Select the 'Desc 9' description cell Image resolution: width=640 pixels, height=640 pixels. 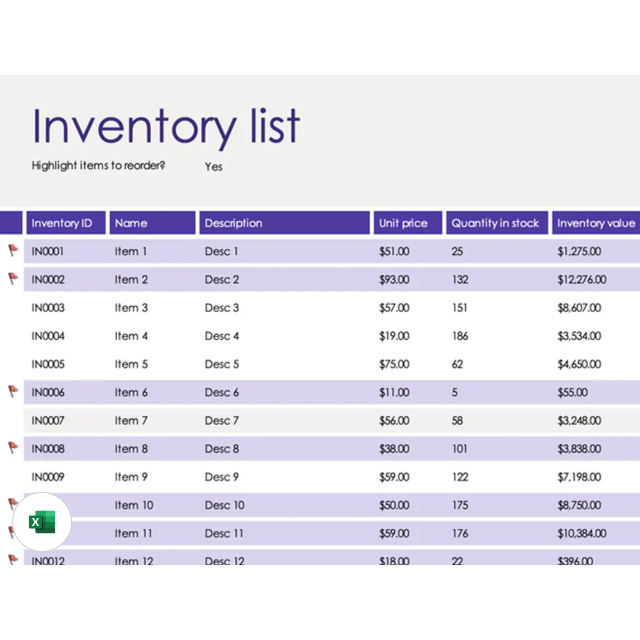coord(222,477)
